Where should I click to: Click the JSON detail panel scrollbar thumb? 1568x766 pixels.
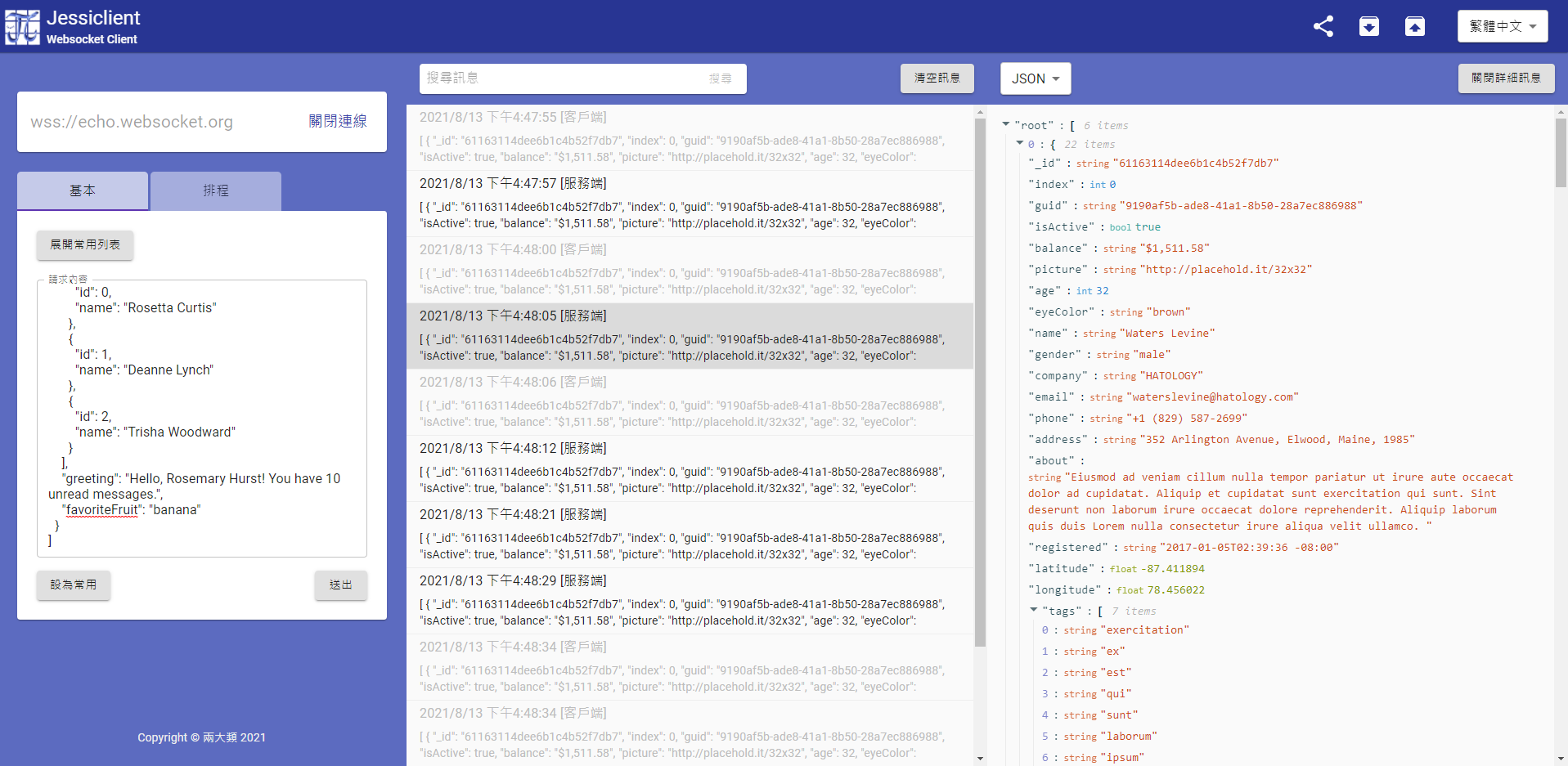point(1561,153)
